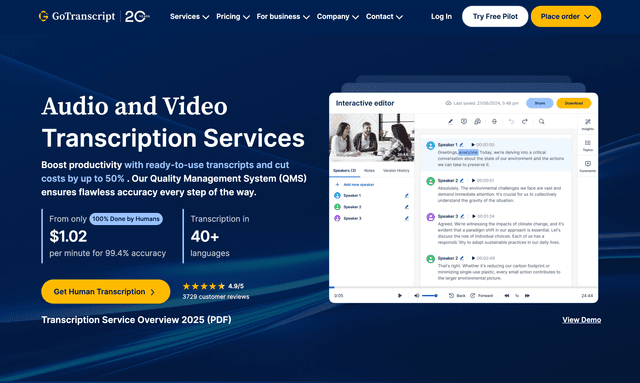The width and height of the screenshot is (640, 383).
Task: Click the add comment icon in editor toolbar
Action: (464, 121)
